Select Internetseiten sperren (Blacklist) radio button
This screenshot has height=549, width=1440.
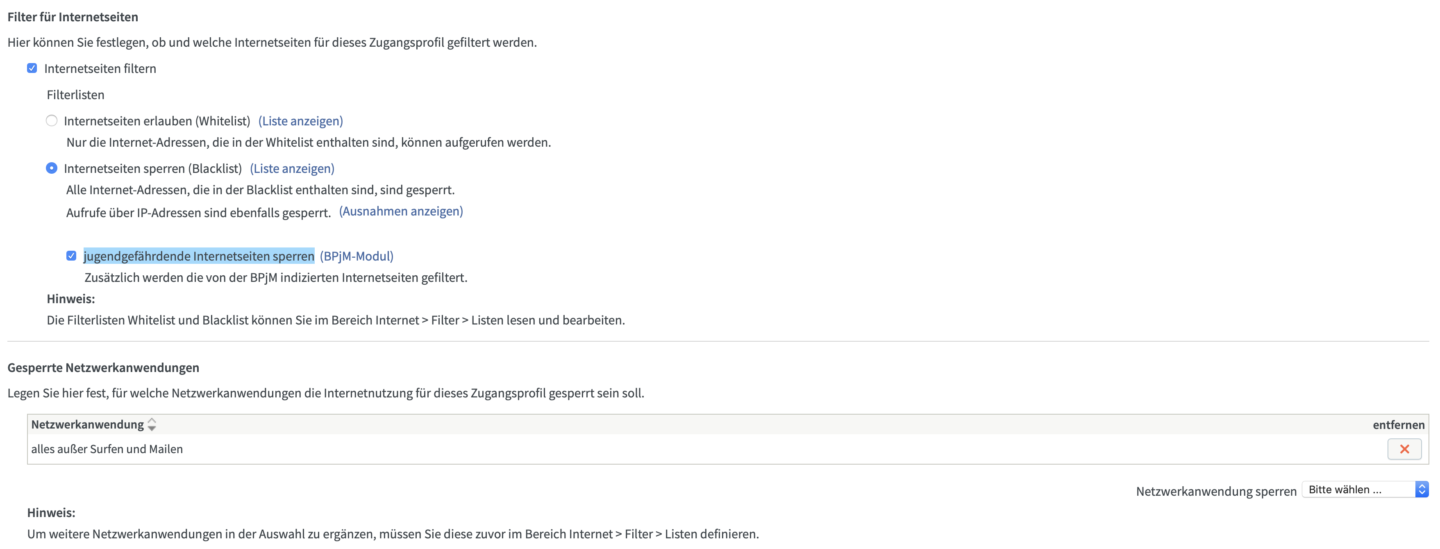tap(52, 168)
